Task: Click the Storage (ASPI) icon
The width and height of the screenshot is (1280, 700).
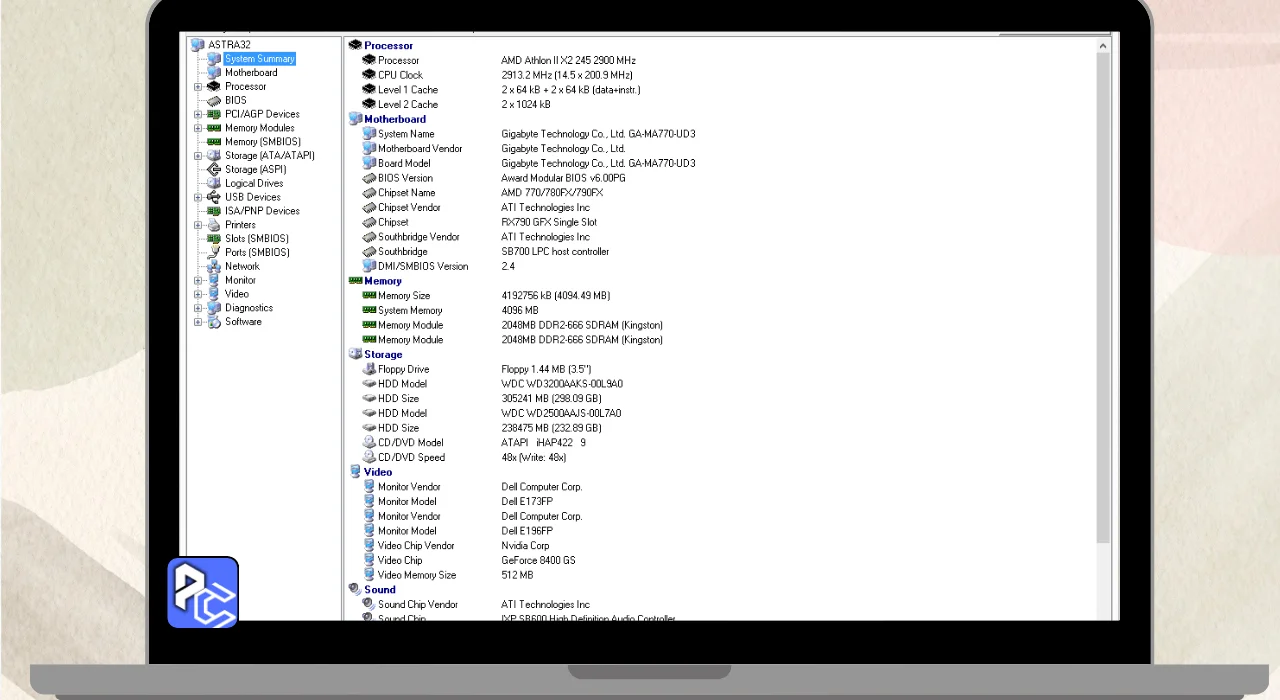Action: [213, 170]
